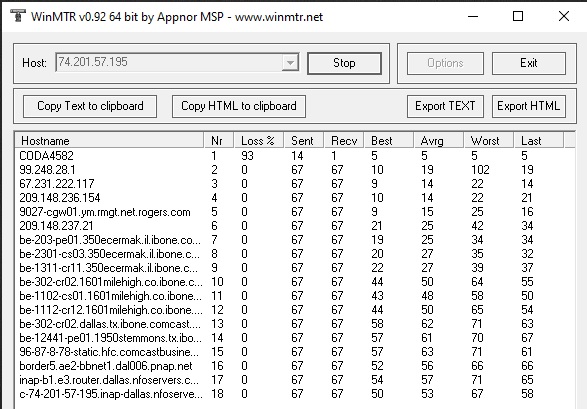Viewport: 587px width, 409px height.
Task: Select the 209.148.236.154 hop
Action: pyautogui.click(x=295, y=198)
